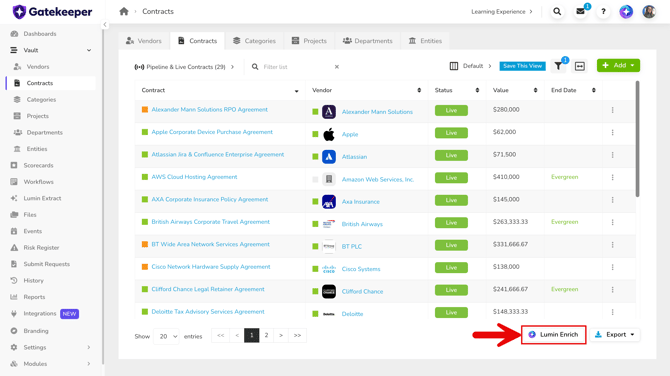Open row menu for BT Wide Area Network contract
Image resolution: width=670 pixels, height=376 pixels.
point(612,245)
